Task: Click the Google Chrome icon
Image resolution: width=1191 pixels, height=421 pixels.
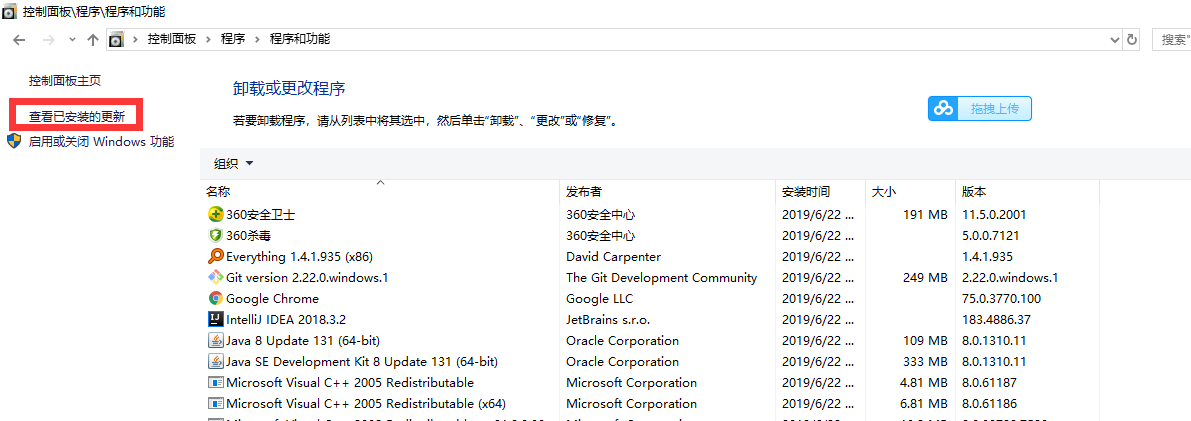Action: 215,299
